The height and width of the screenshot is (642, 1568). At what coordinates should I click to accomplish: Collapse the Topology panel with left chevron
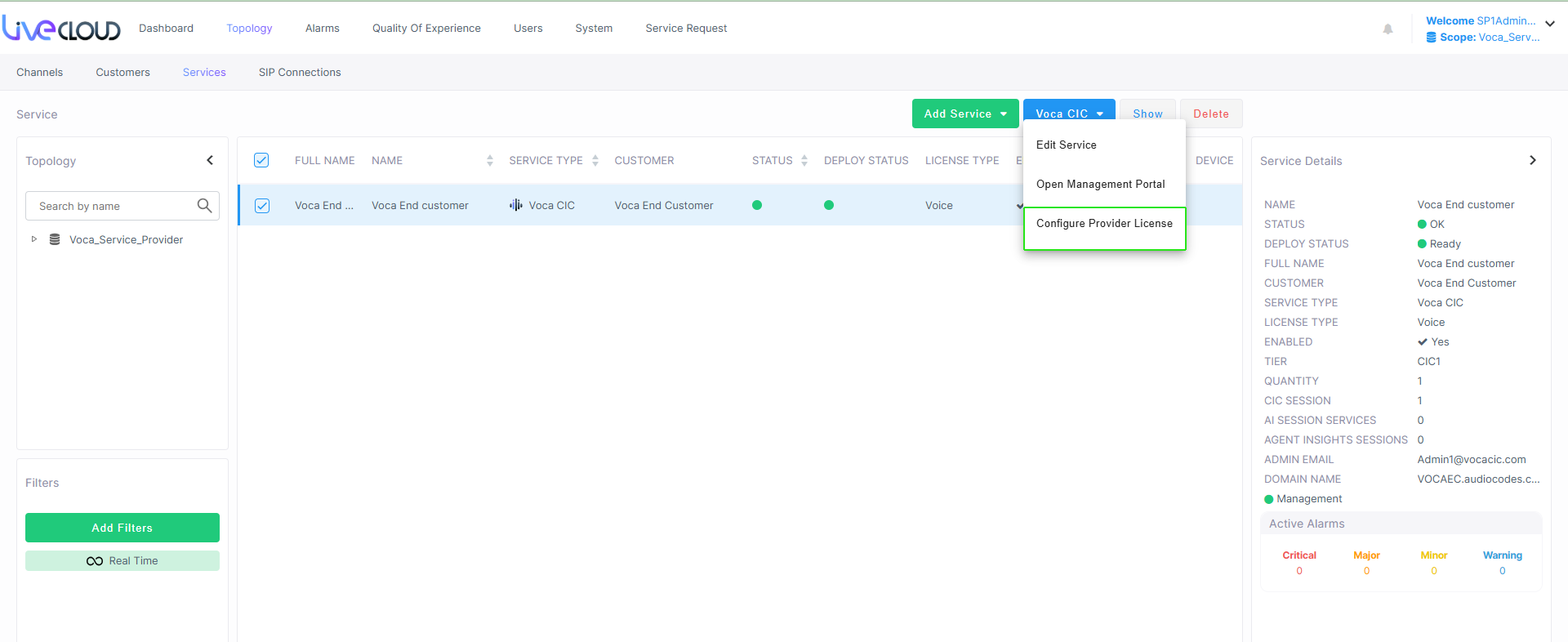[210, 160]
